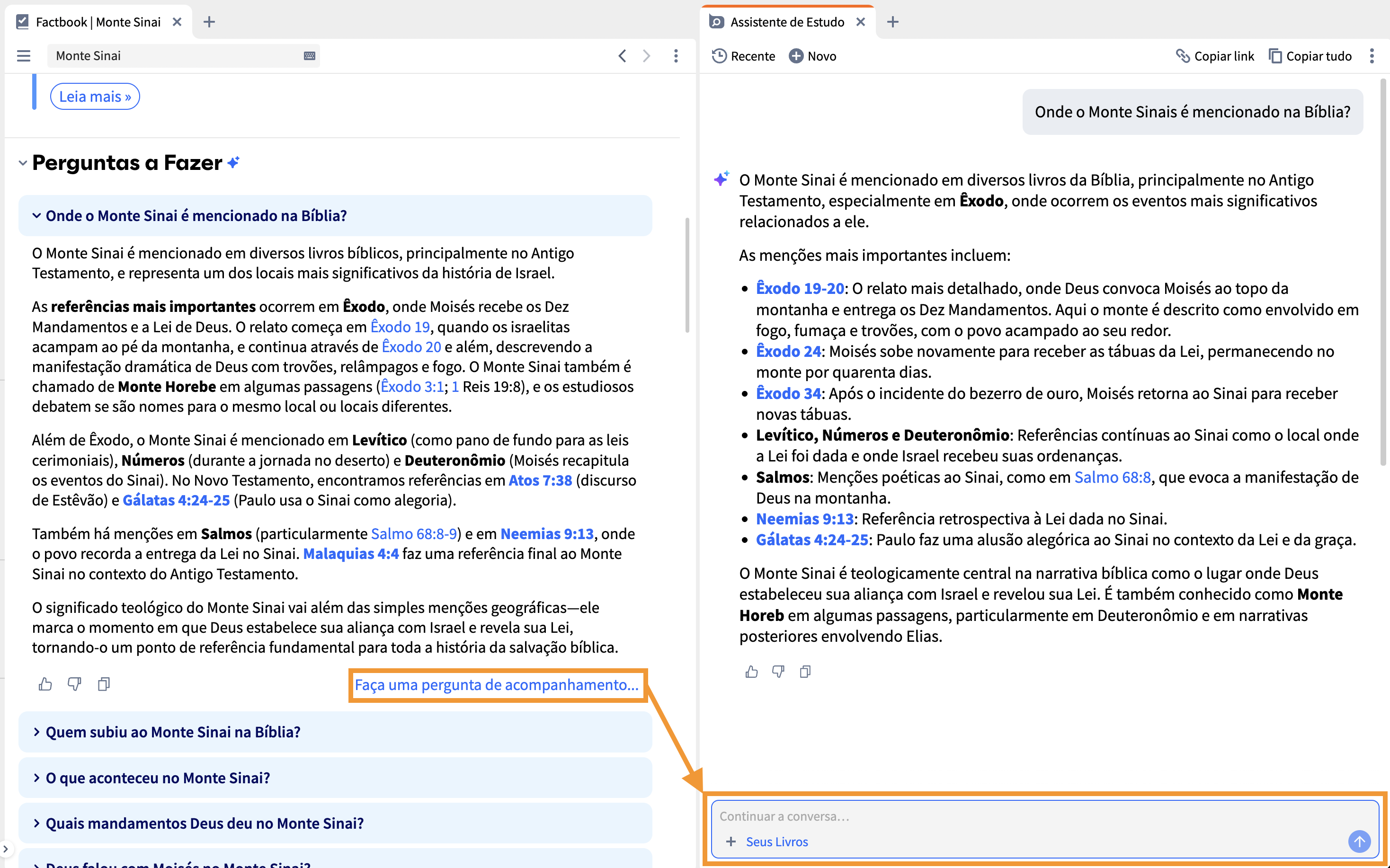1390x868 pixels.
Task: Click the keyboard icon in Monte Sinai box
Action: [309, 56]
